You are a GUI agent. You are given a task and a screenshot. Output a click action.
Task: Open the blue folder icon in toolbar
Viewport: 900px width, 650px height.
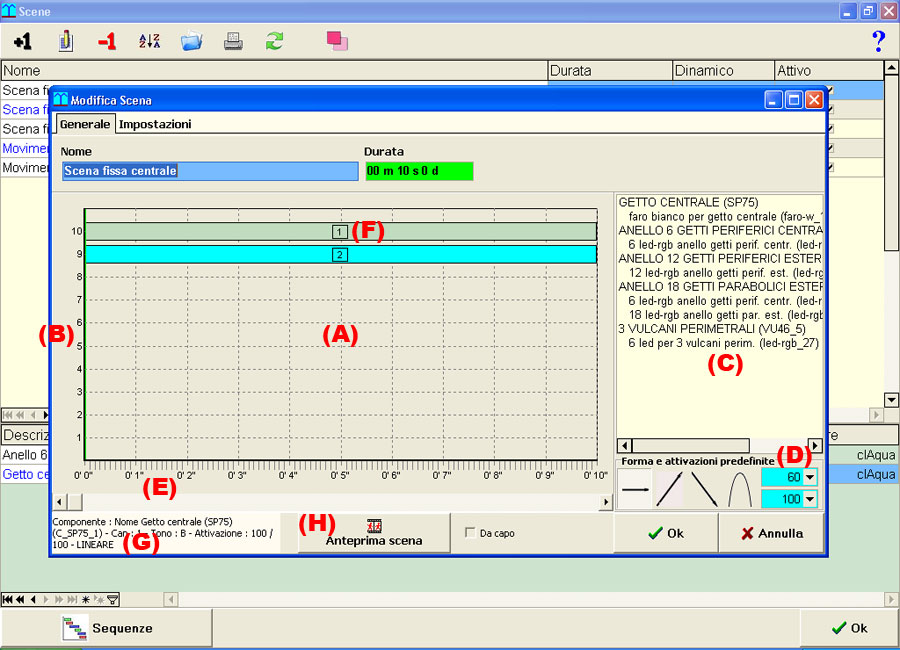click(x=192, y=41)
